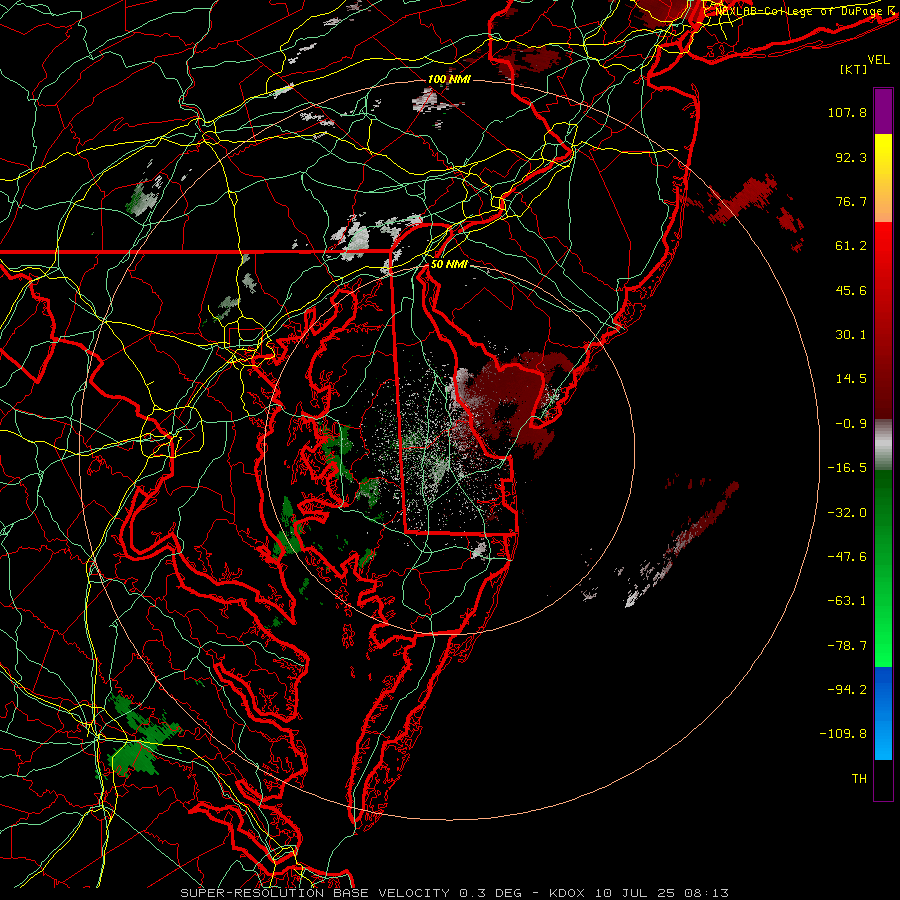
Task: Select the -16.5 velocity scale value
Action: pyautogui.click(x=847, y=468)
